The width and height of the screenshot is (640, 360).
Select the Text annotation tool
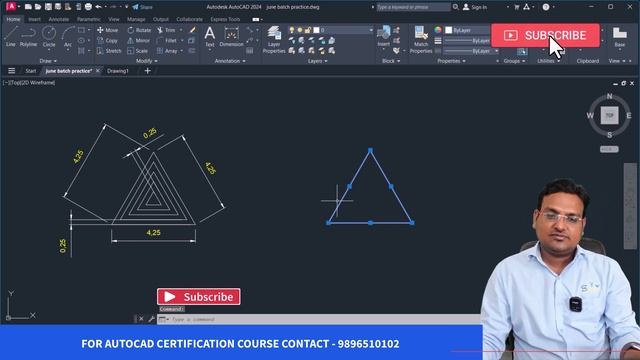point(210,36)
